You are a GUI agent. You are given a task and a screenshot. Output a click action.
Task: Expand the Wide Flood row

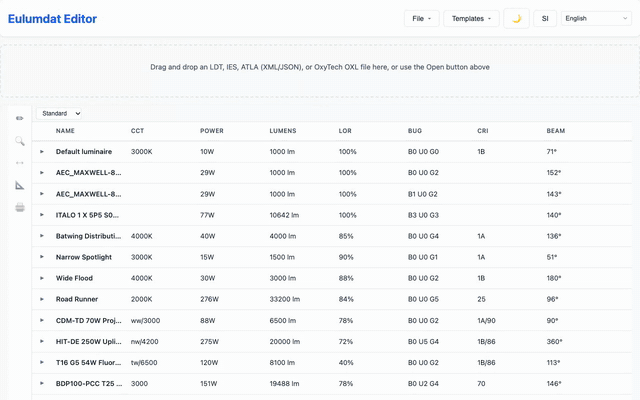[42, 278]
